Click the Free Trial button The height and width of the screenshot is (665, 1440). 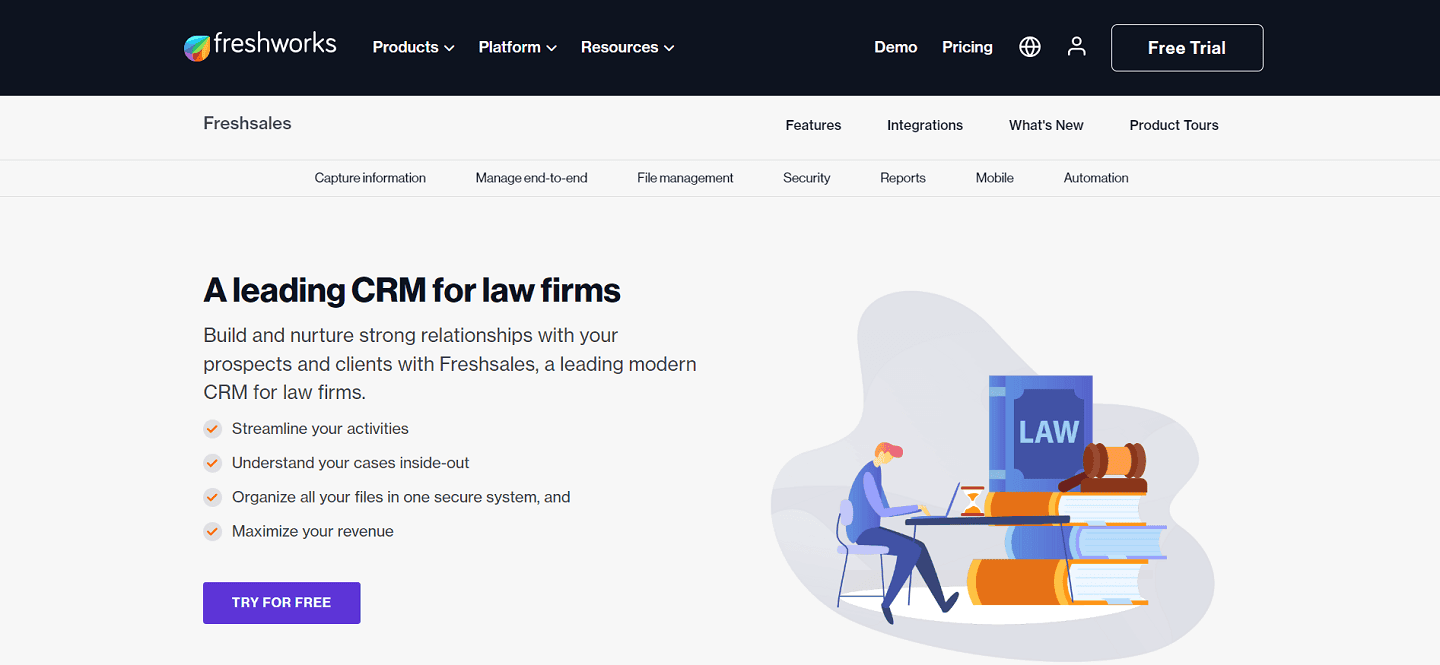pyautogui.click(x=1186, y=47)
